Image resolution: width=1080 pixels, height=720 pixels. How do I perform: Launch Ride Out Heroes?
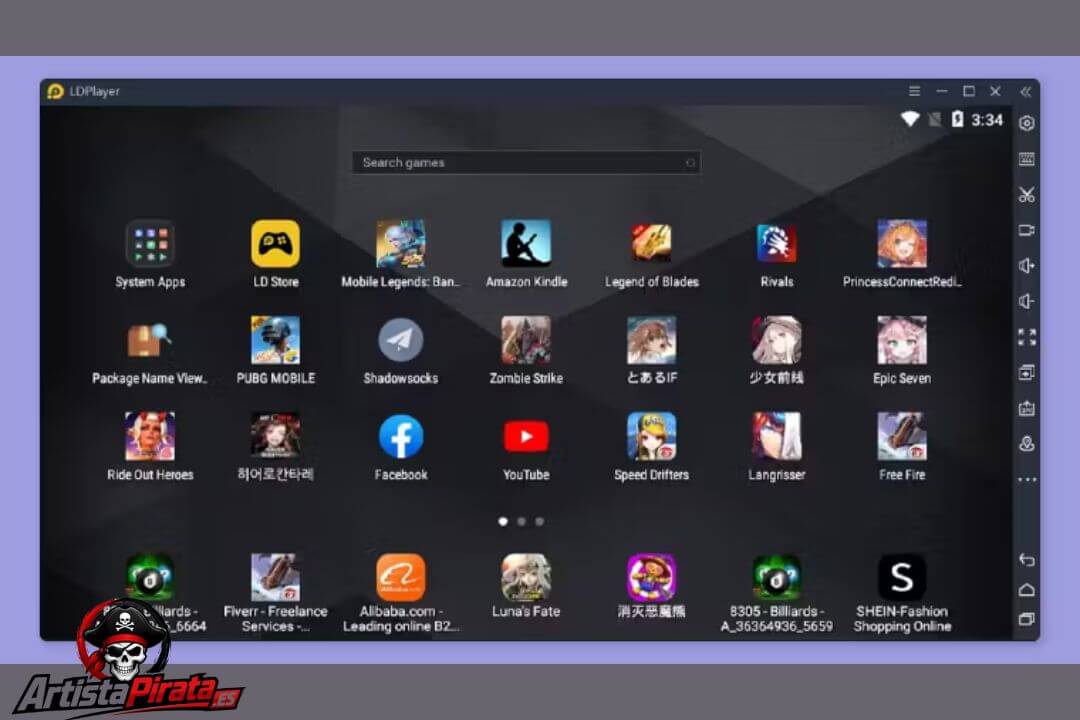click(x=150, y=437)
